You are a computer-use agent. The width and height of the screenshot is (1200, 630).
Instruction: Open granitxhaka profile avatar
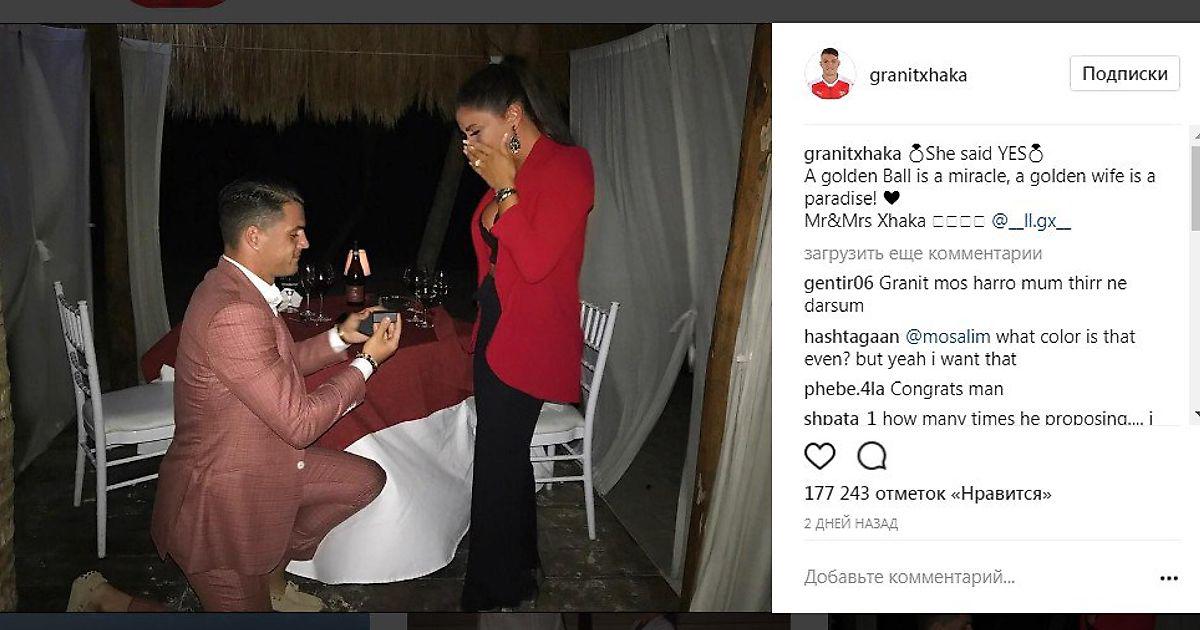[x=830, y=74]
